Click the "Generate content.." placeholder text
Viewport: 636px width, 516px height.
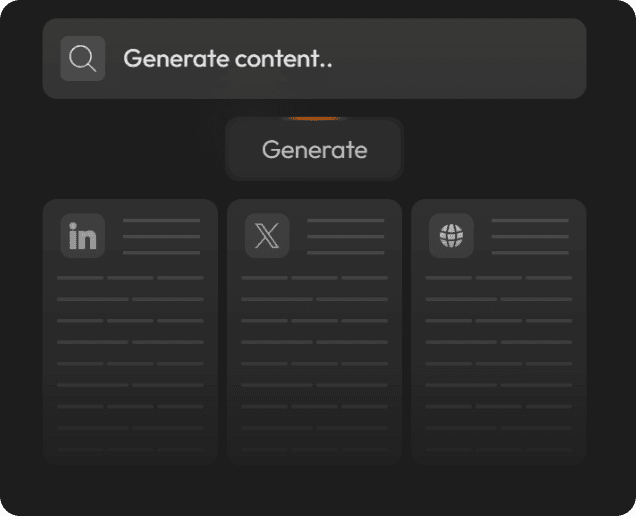[x=227, y=59]
